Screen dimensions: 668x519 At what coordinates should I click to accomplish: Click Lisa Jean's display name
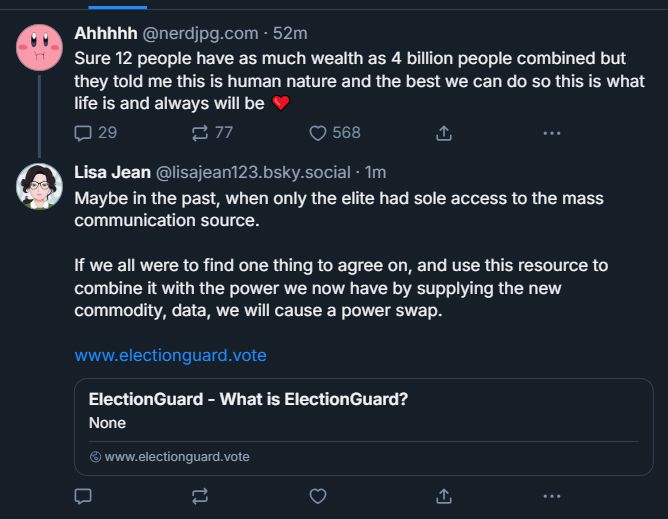113,172
